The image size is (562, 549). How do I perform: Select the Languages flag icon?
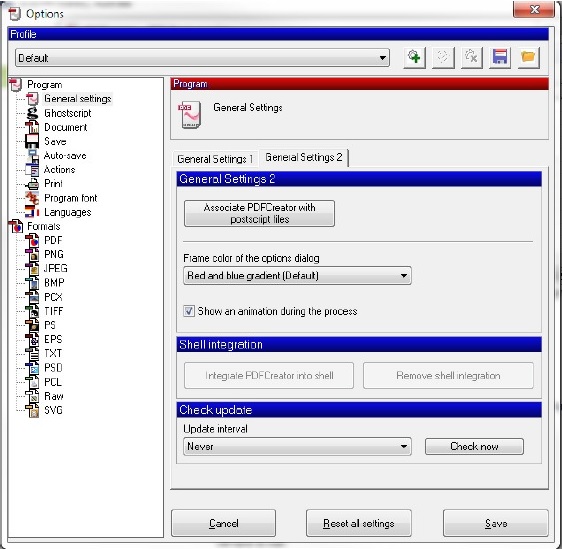click(x=32, y=212)
